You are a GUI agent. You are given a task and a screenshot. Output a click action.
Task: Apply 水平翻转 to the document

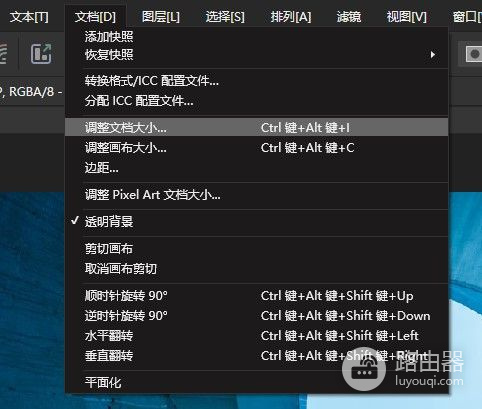click(x=256, y=336)
